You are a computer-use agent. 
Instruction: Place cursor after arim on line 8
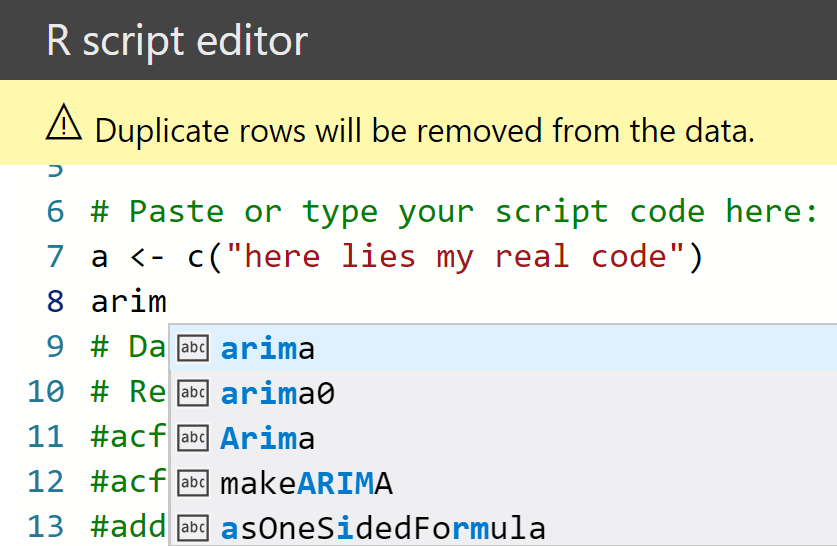pos(167,301)
